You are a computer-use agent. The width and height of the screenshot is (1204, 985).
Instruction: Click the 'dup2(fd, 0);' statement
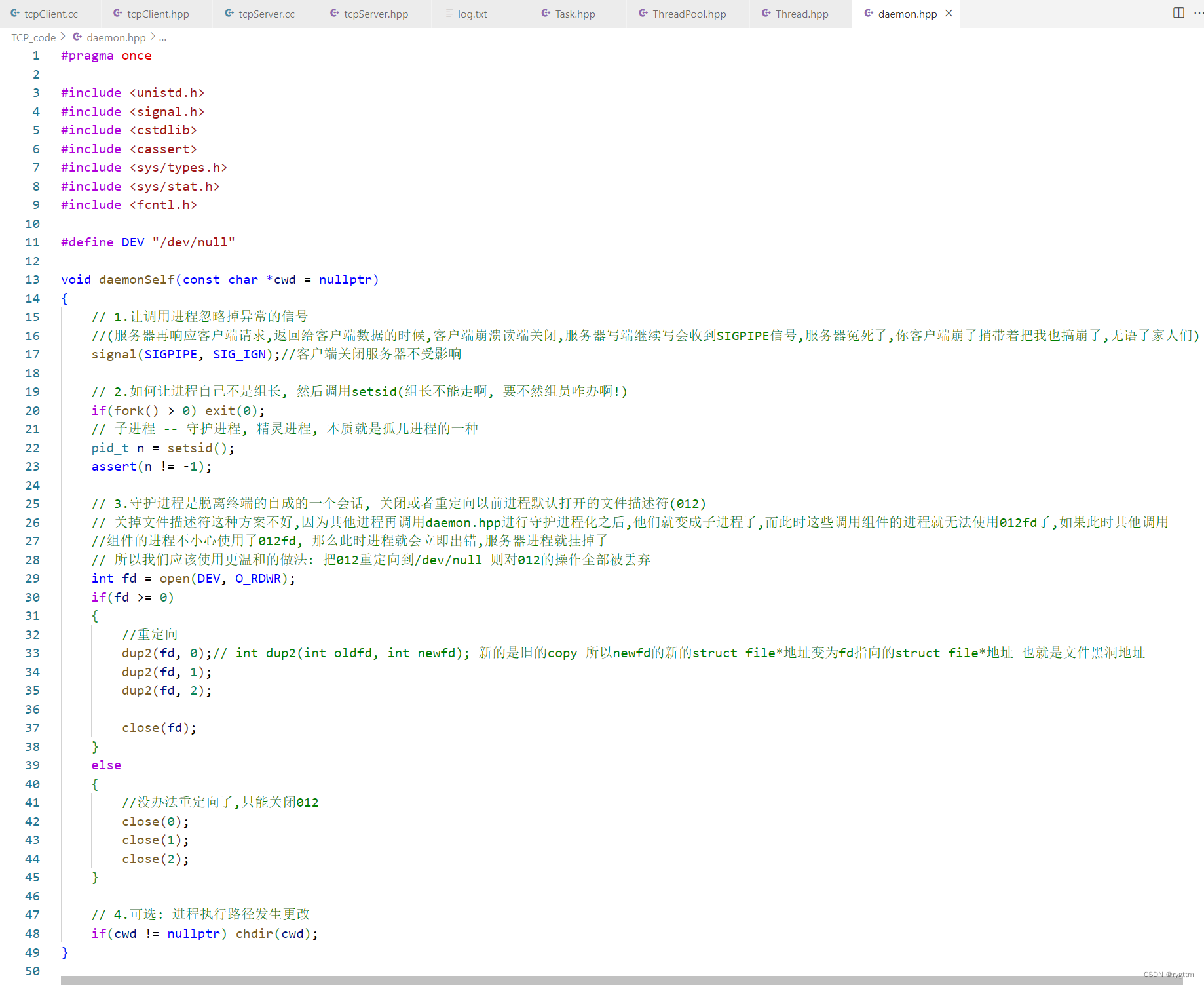pyautogui.click(x=167, y=653)
